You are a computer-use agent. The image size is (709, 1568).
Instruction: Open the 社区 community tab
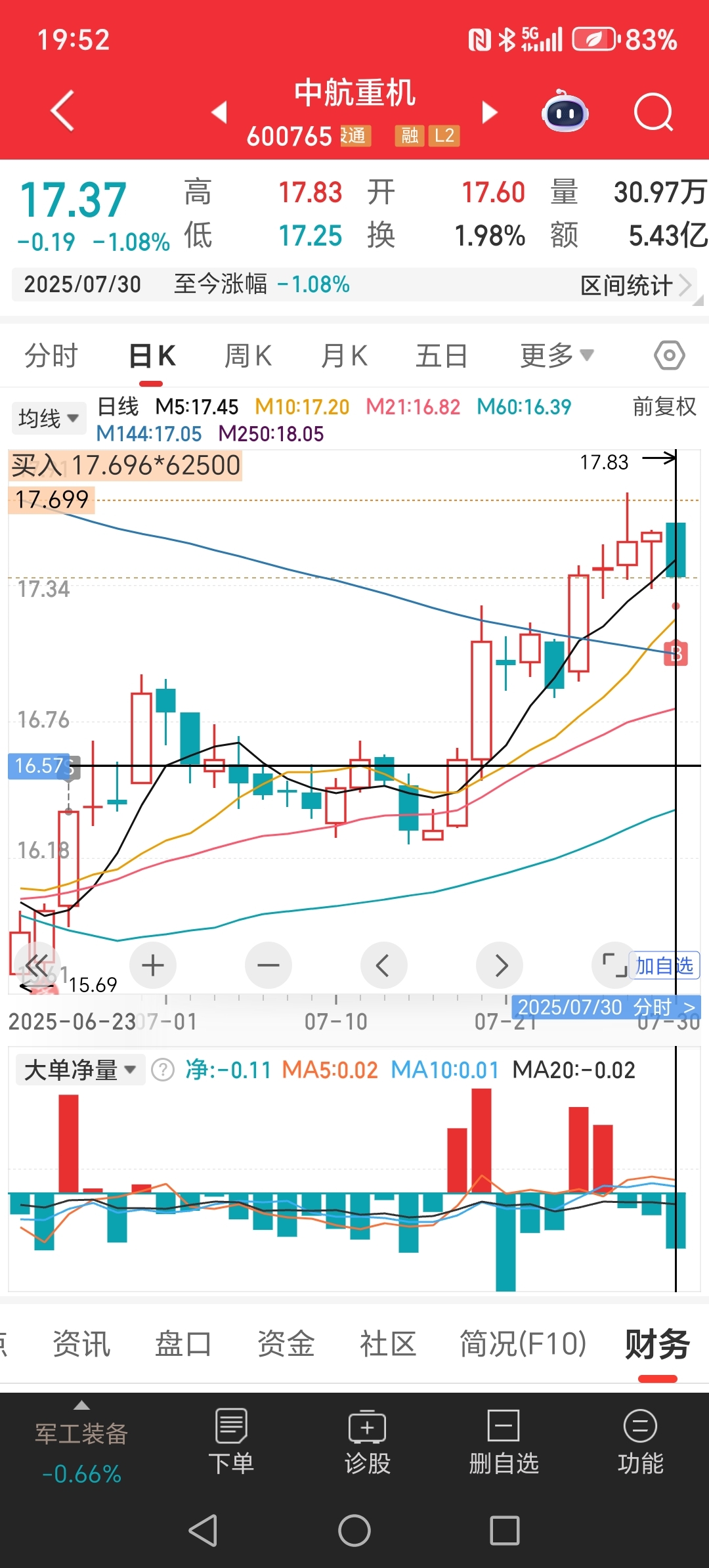click(x=388, y=1343)
